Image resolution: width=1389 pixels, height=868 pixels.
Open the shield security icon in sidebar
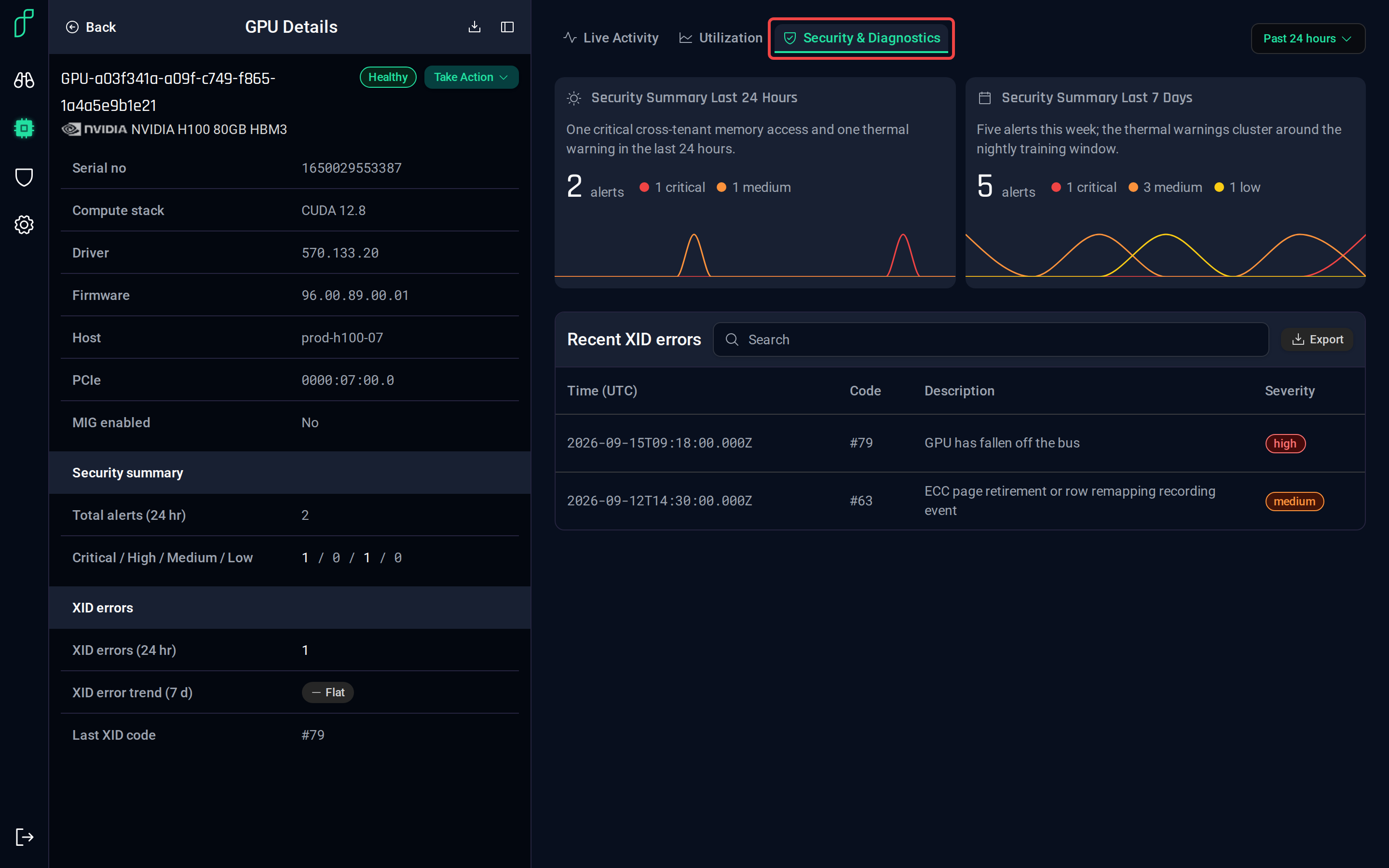click(x=24, y=177)
